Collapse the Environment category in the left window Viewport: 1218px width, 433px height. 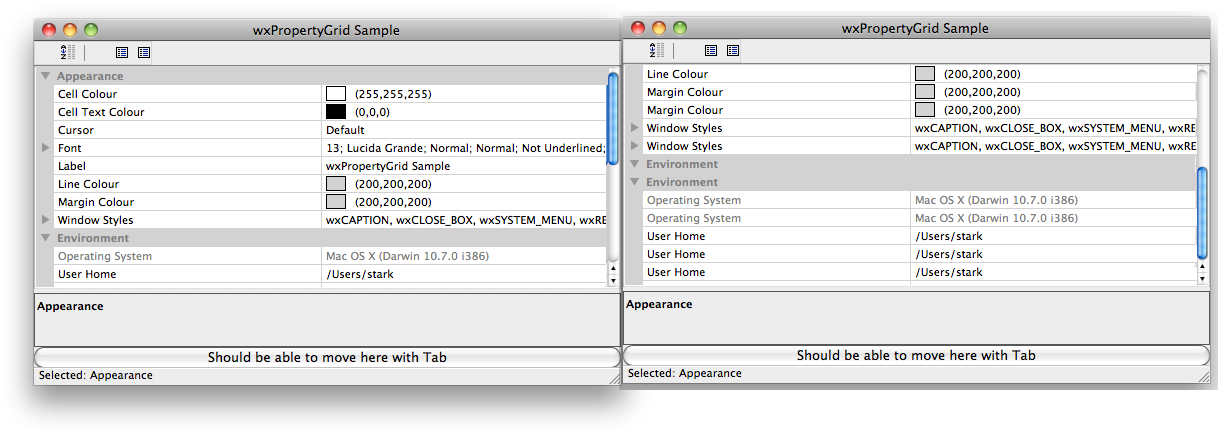[x=45, y=238]
